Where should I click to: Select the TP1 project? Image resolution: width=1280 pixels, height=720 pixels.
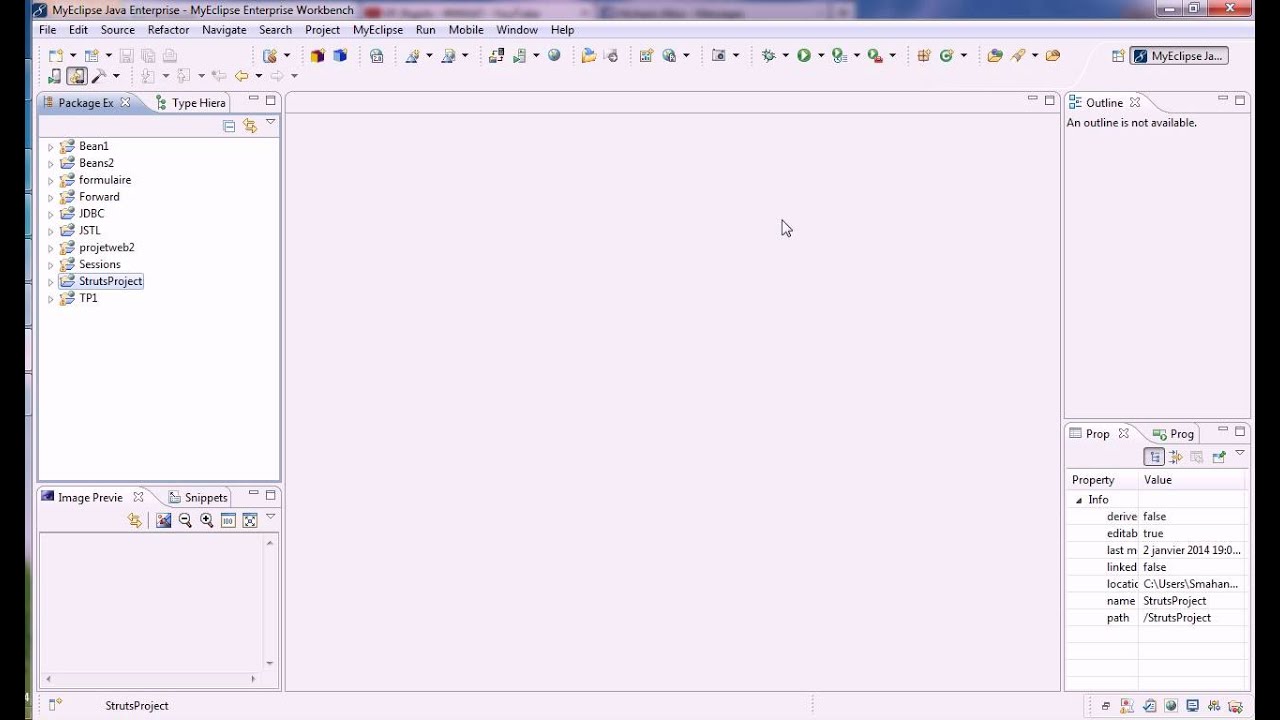pyautogui.click(x=88, y=298)
